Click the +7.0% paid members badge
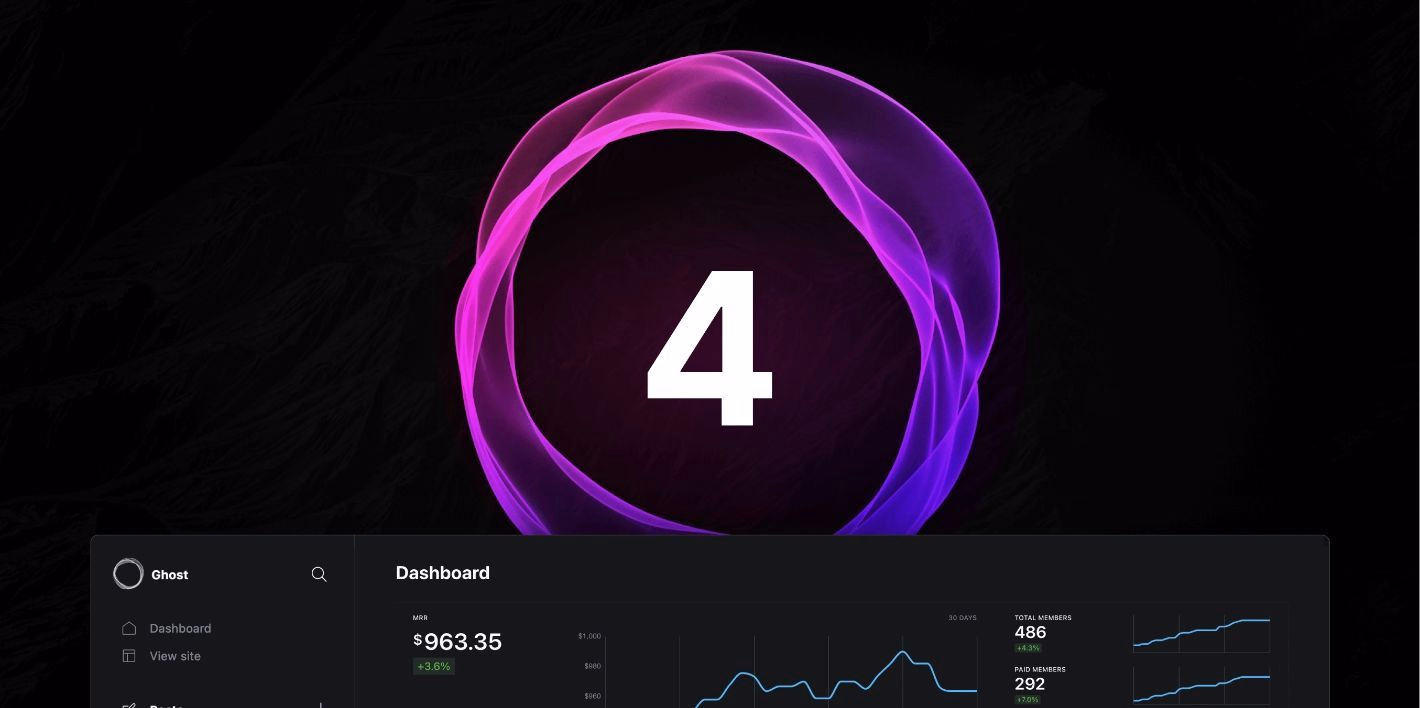1420x708 pixels. [1028, 700]
